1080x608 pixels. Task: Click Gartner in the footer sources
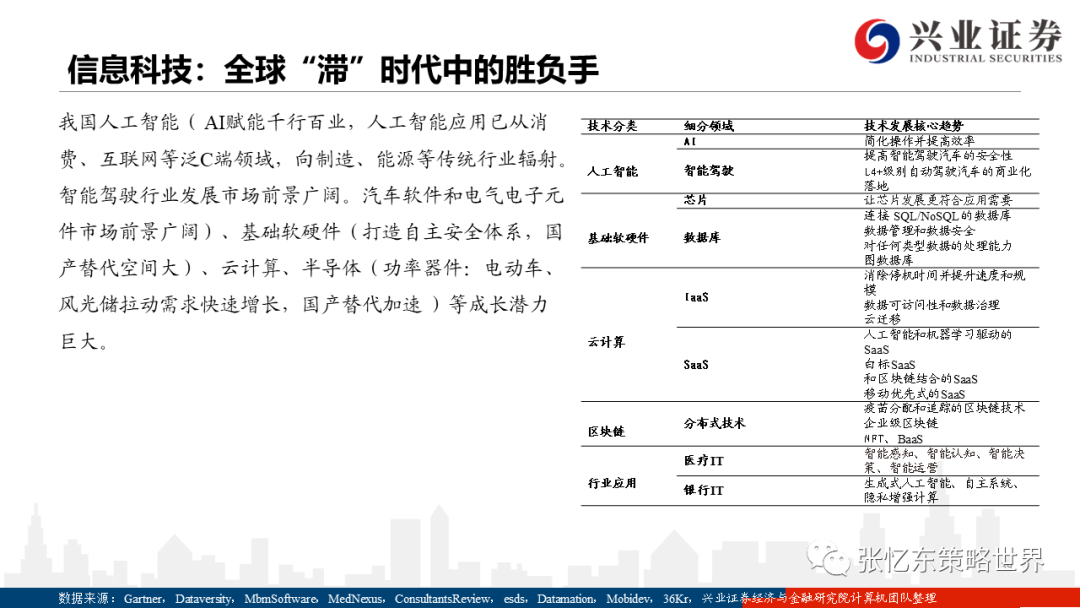pos(143,599)
